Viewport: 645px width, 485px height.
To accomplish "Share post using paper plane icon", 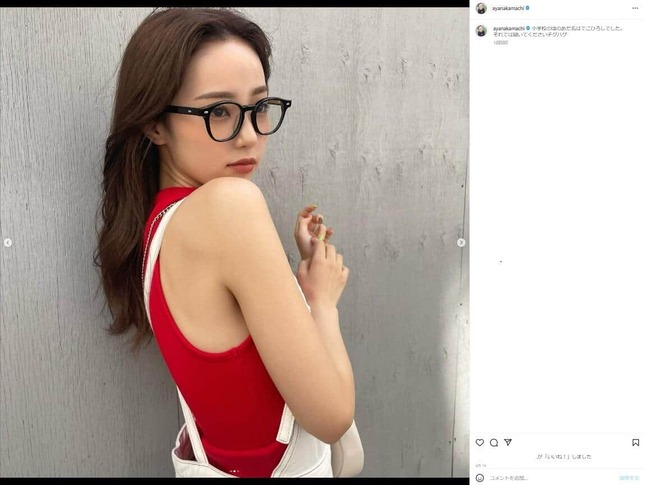I will [x=508, y=442].
